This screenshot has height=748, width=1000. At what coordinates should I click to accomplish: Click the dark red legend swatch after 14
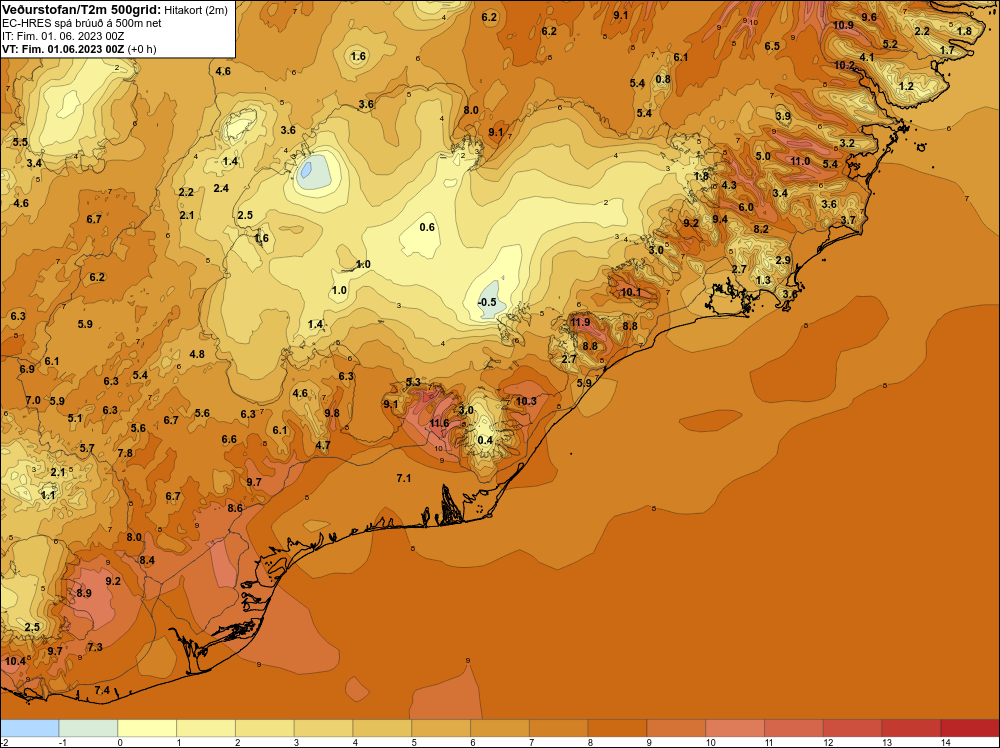point(969,728)
